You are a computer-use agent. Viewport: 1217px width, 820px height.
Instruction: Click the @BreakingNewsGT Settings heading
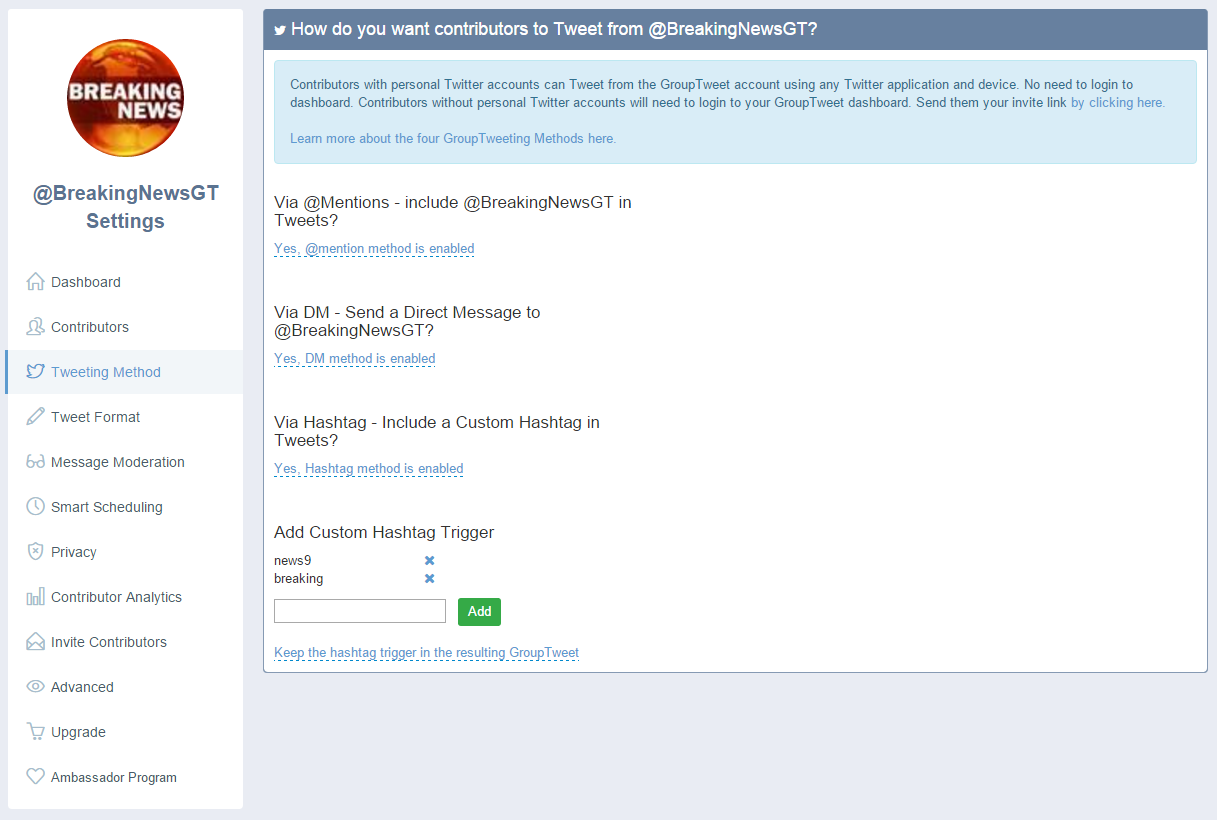pos(125,207)
